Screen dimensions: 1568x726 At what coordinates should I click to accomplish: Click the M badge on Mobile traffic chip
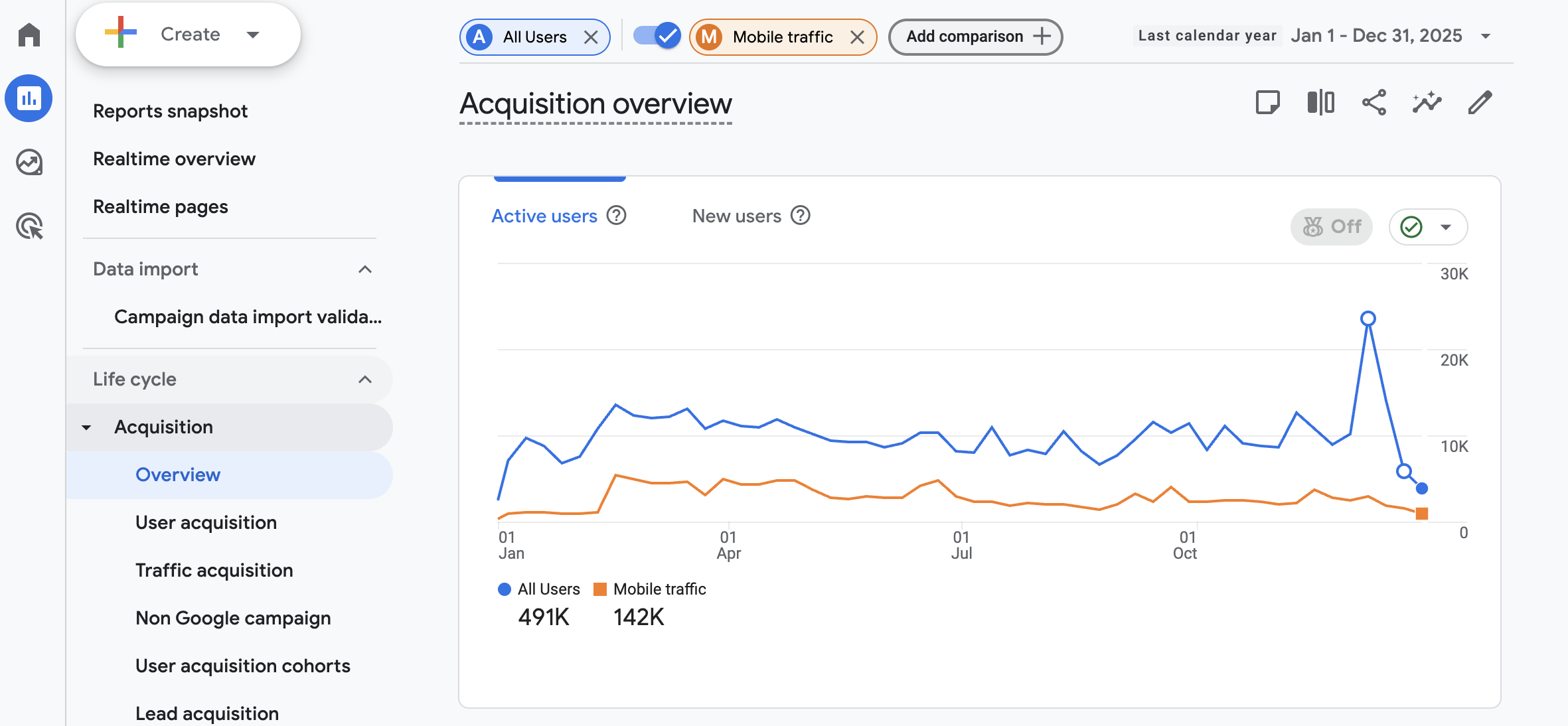pos(709,37)
